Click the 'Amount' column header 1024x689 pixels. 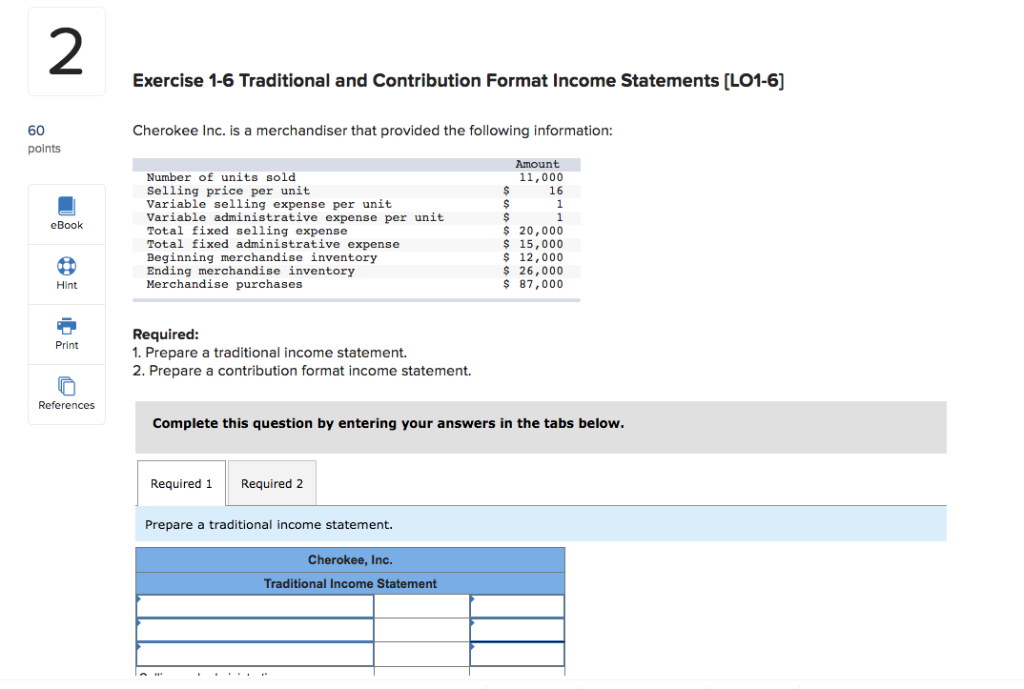point(537,164)
